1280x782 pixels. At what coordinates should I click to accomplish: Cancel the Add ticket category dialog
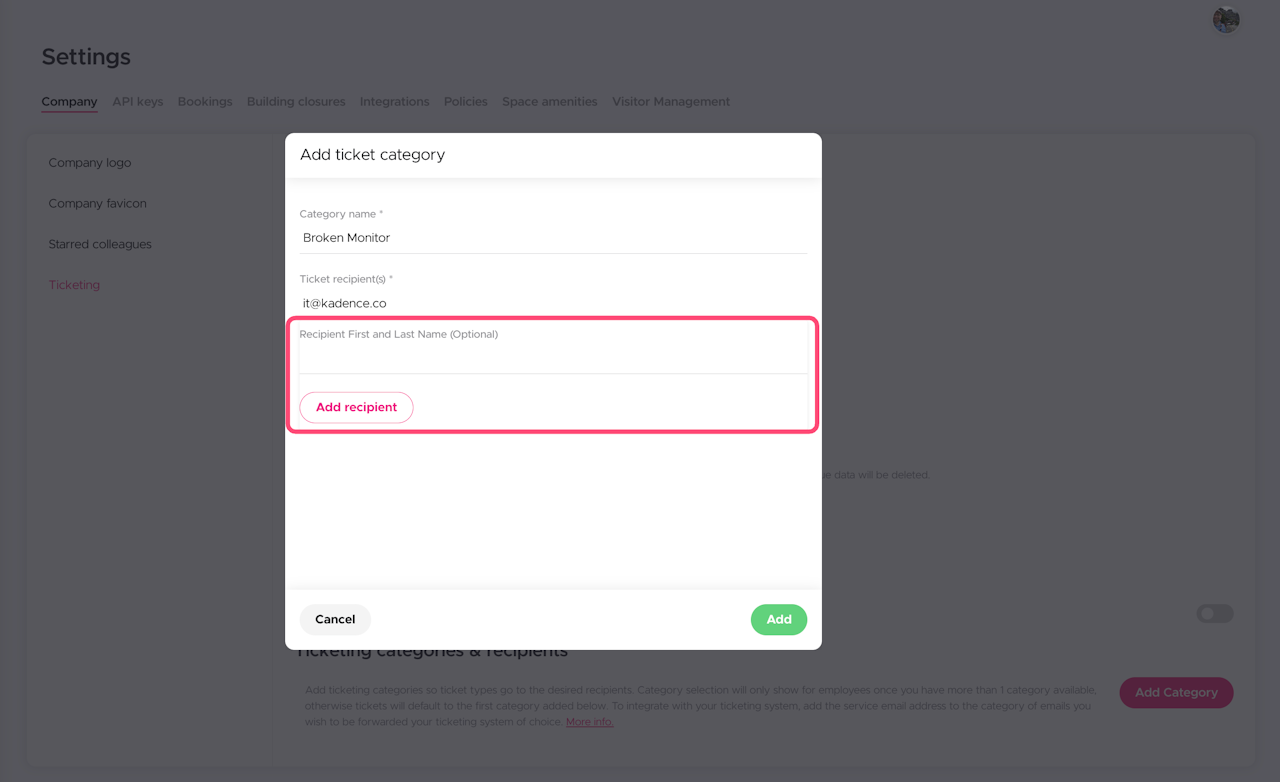click(335, 620)
